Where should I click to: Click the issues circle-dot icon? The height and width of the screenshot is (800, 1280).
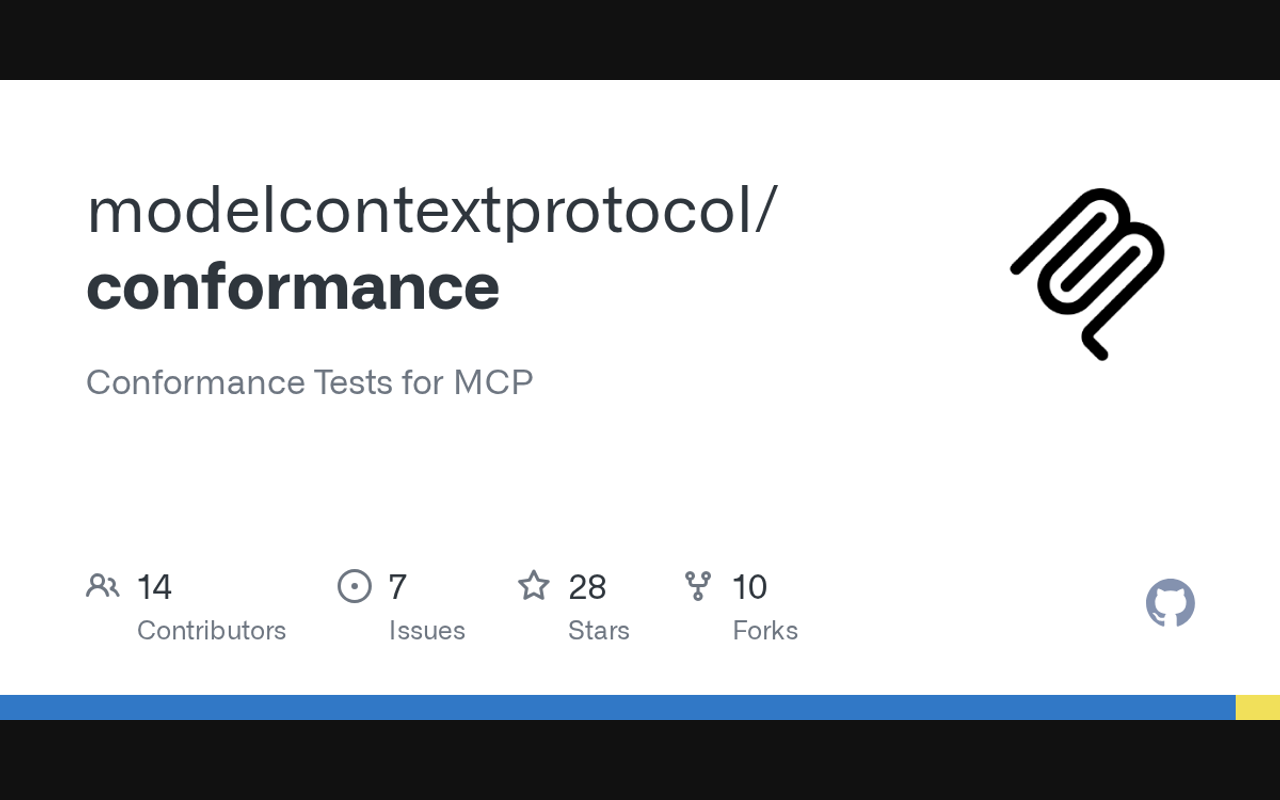click(354, 586)
